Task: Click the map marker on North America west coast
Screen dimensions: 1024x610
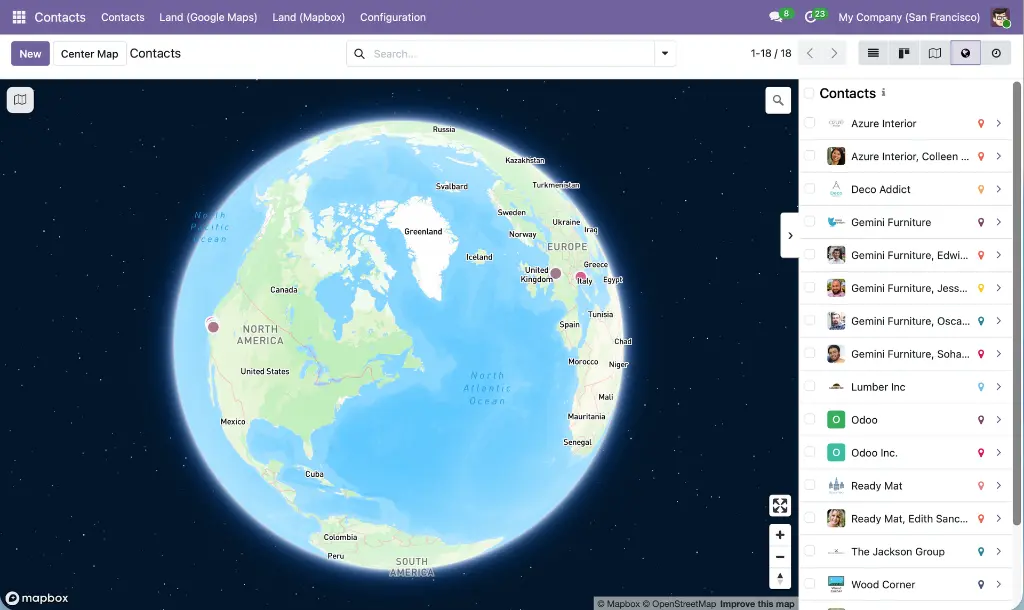Action: (x=212, y=325)
